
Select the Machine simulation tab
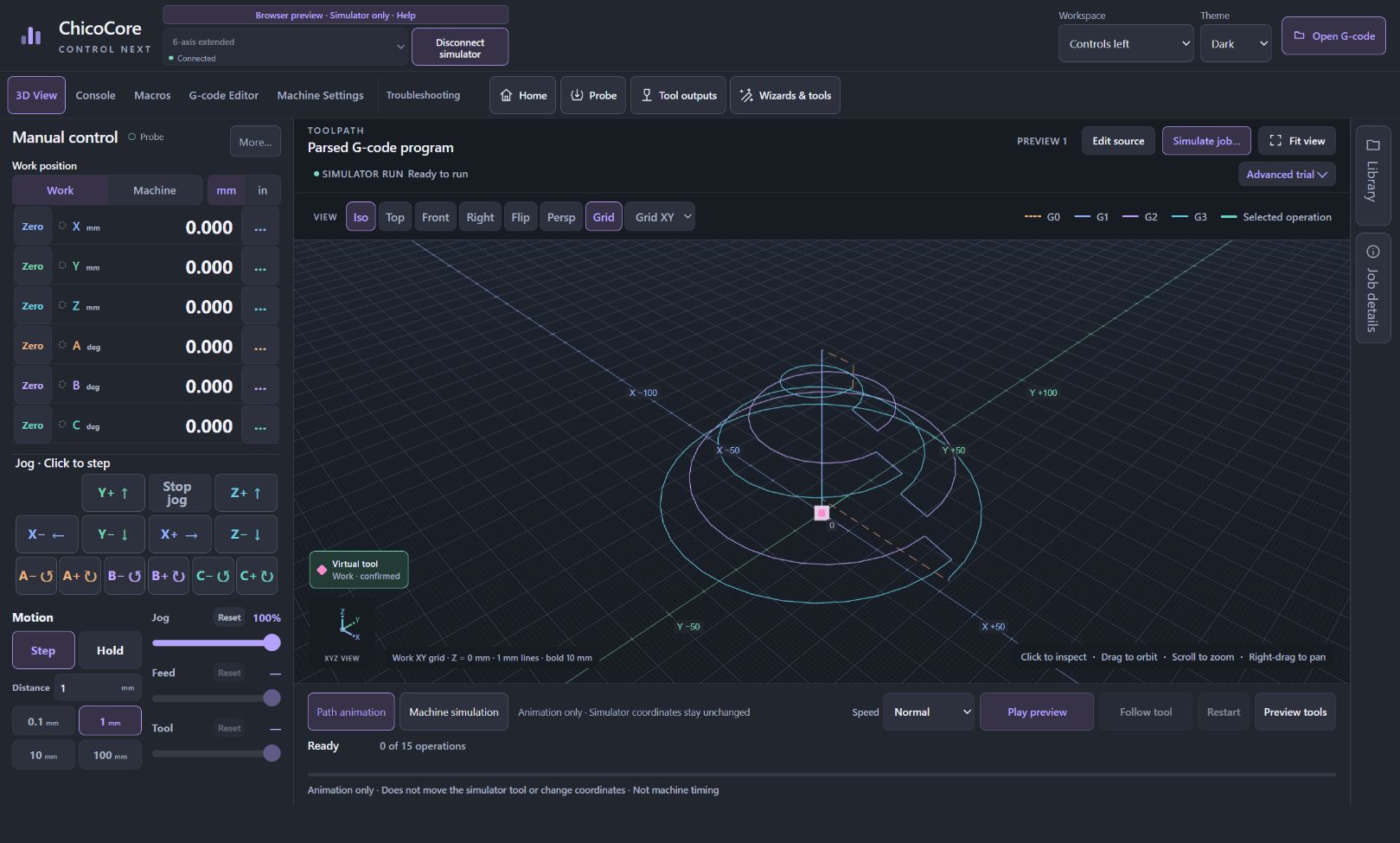[x=454, y=712]
